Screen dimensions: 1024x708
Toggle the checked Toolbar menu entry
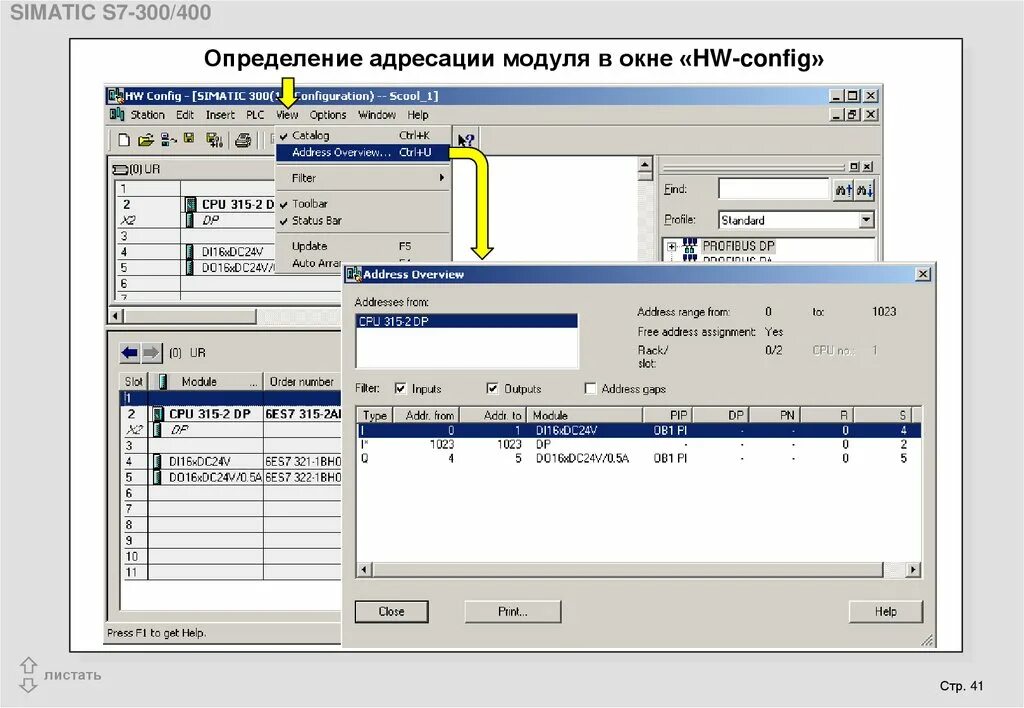[x=362, y=204]
